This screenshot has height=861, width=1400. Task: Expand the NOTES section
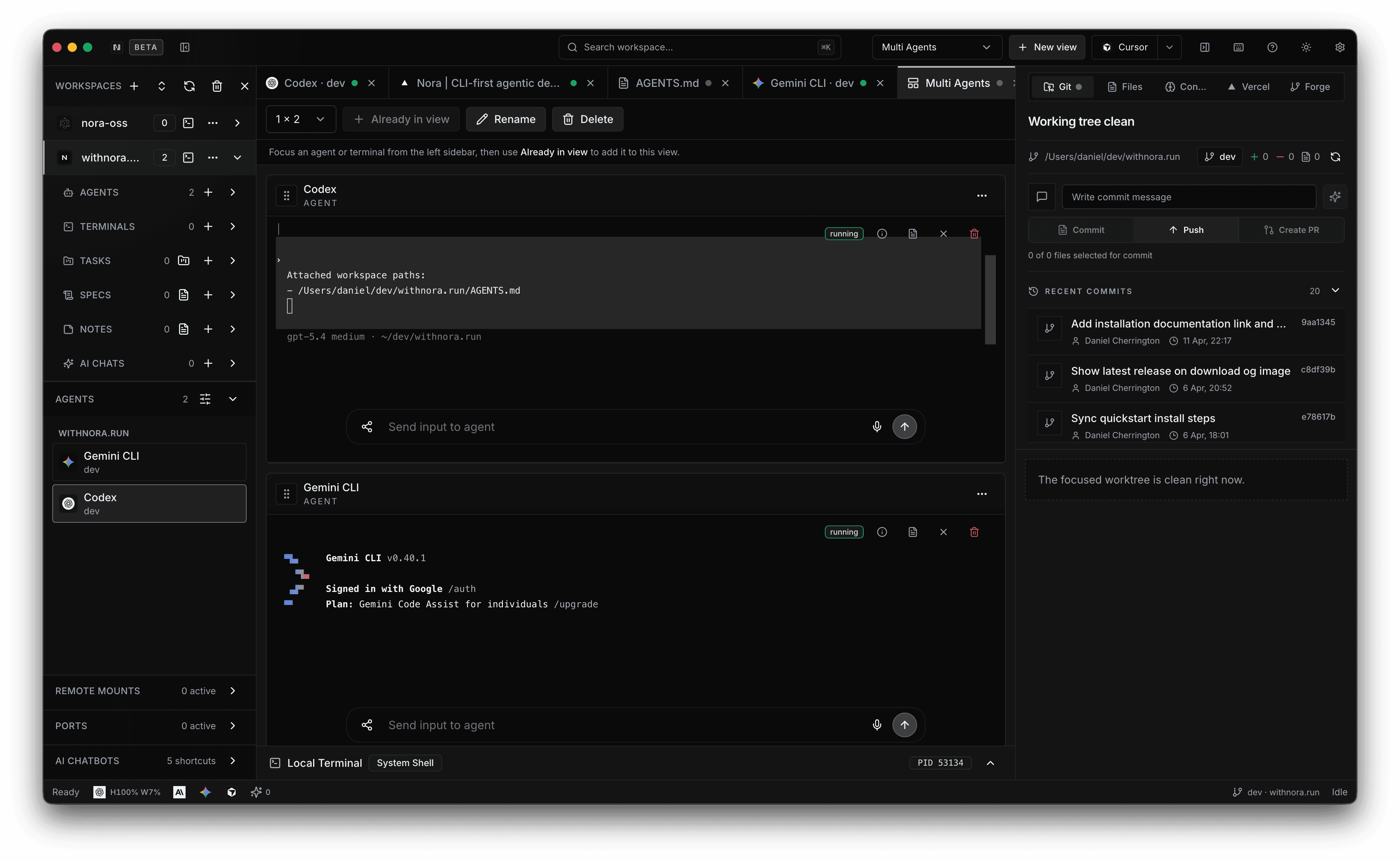233,329
